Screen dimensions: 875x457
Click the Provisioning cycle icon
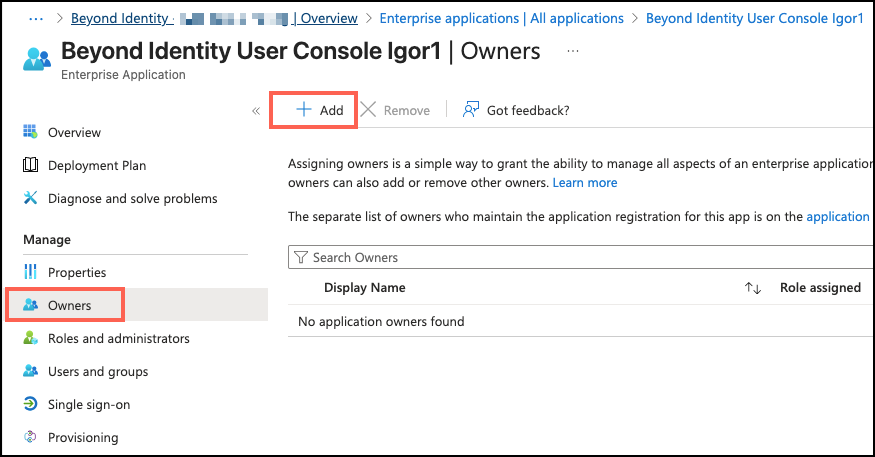click(30, 436)
